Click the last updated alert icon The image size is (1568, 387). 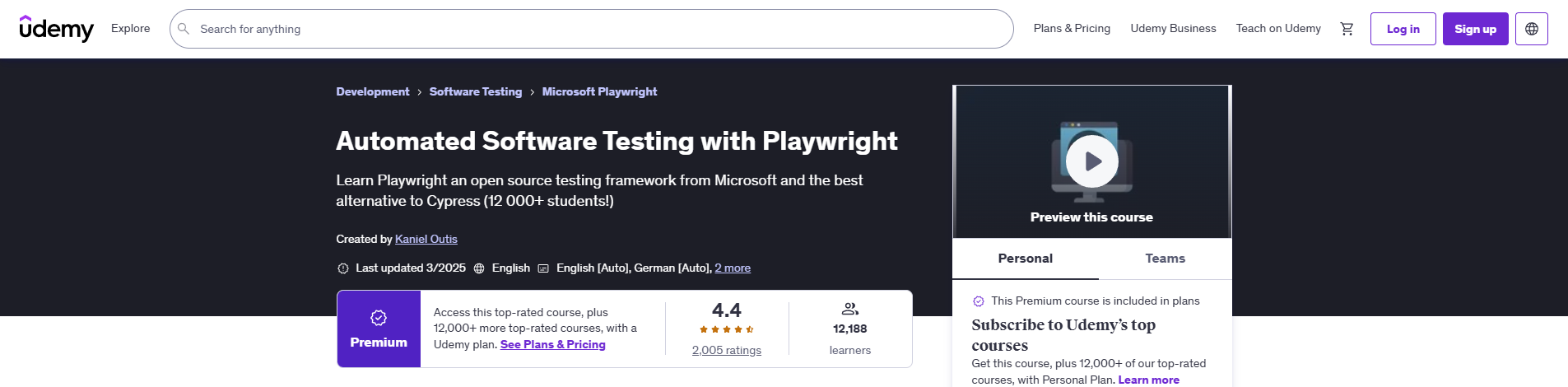coord(343,268)
